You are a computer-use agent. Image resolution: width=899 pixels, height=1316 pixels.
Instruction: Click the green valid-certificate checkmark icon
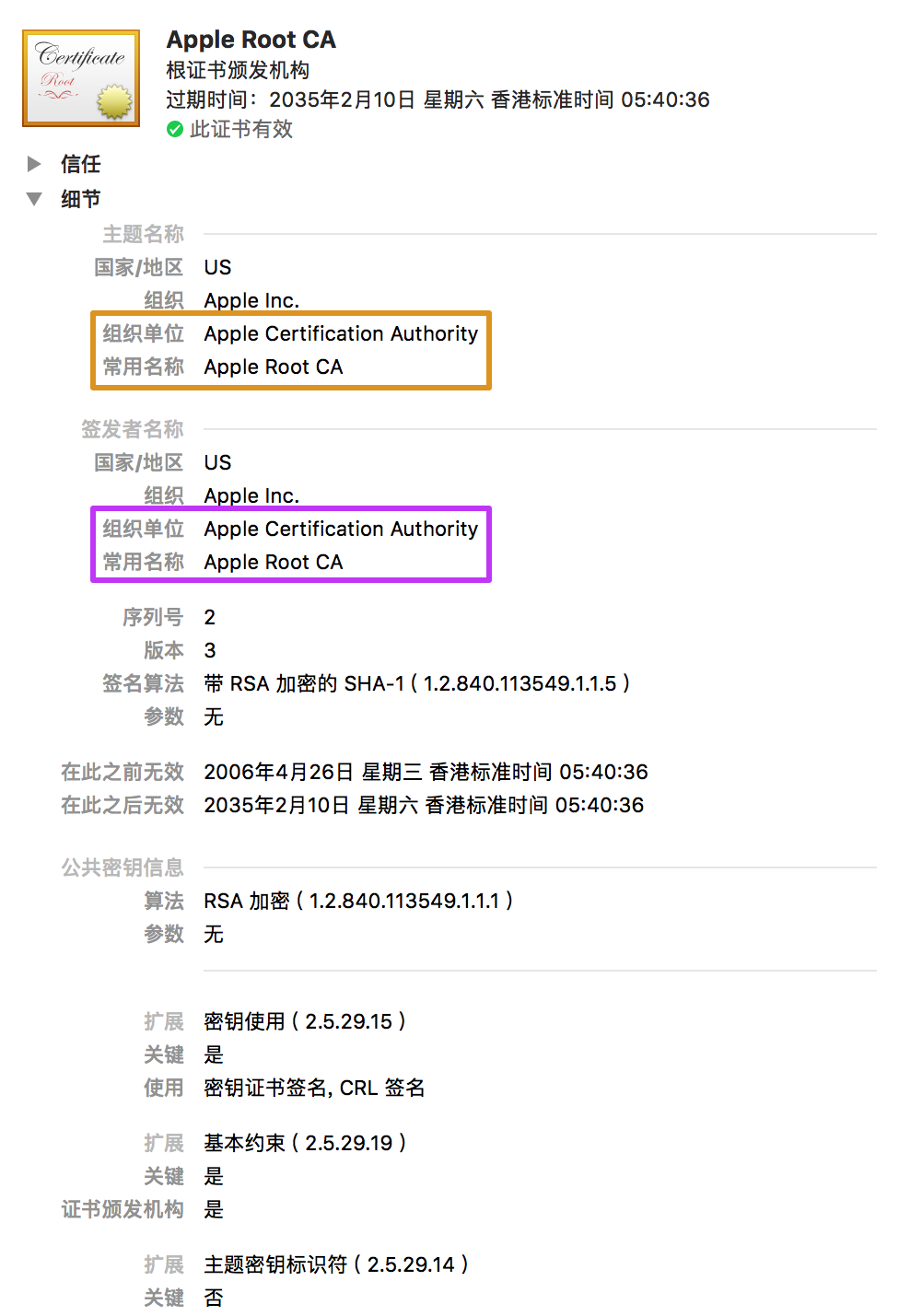click(175, 130)
